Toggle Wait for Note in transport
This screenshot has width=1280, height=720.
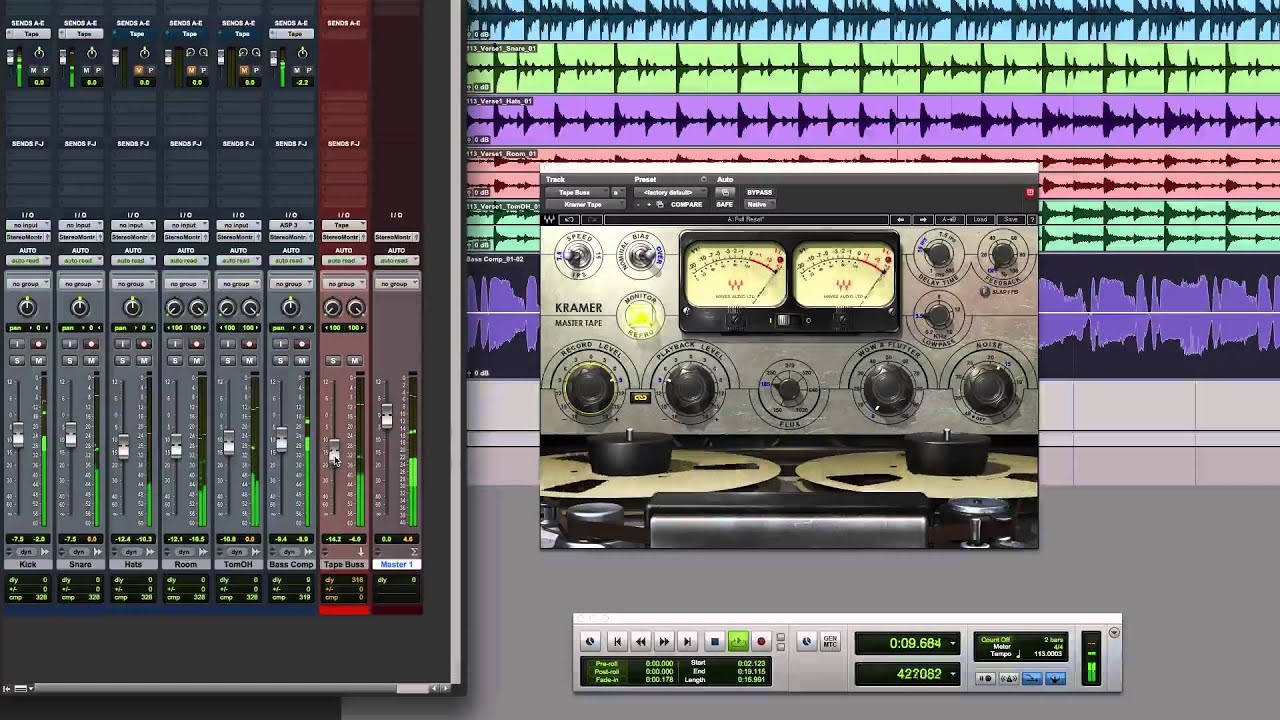[985, 678]
